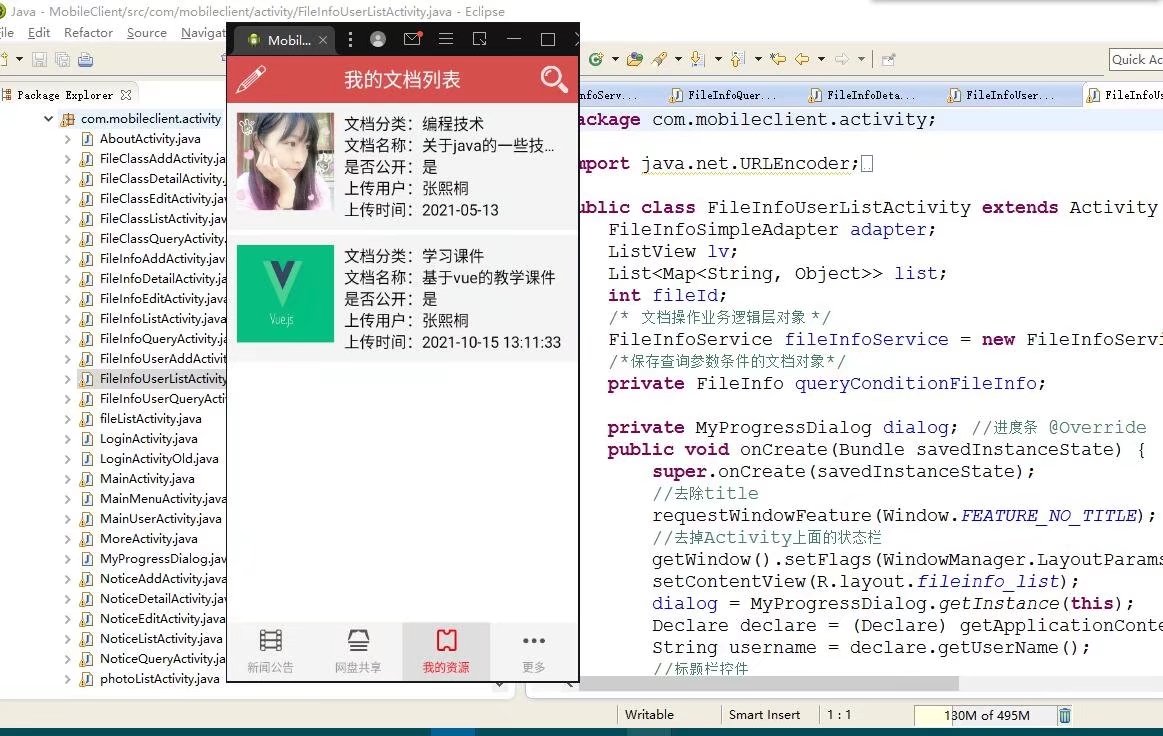Tap the Vue.js logo thumbnail in the list
The image size is (1163, 736).
(286, 294)
